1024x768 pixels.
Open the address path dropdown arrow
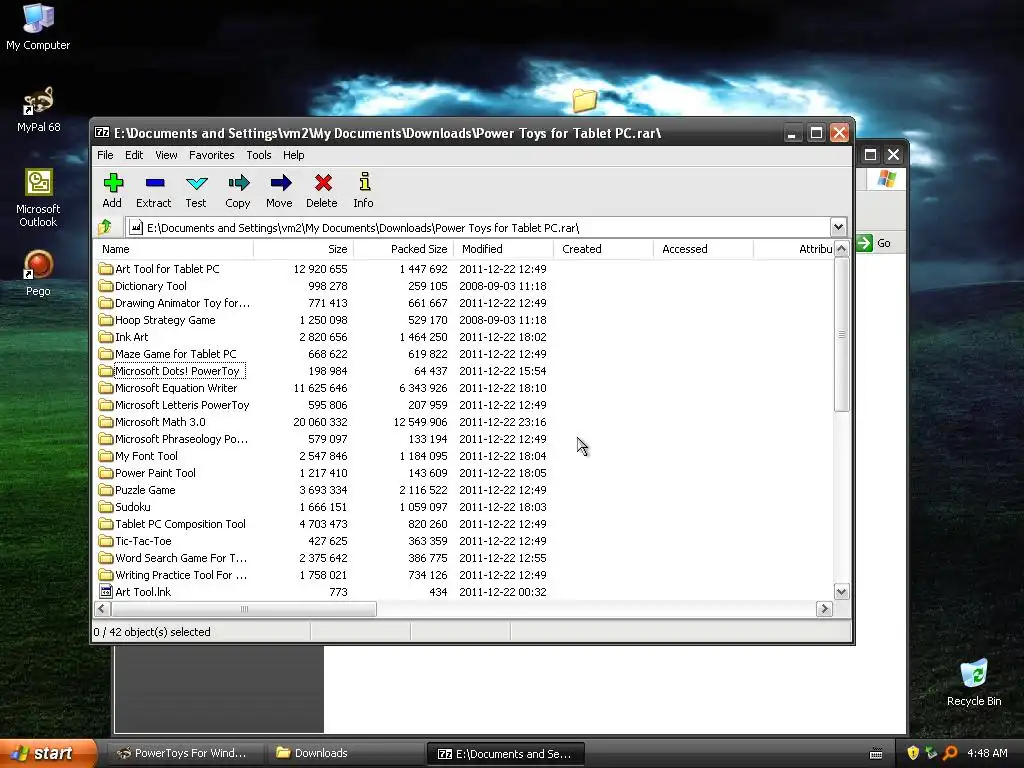[838, 227]
